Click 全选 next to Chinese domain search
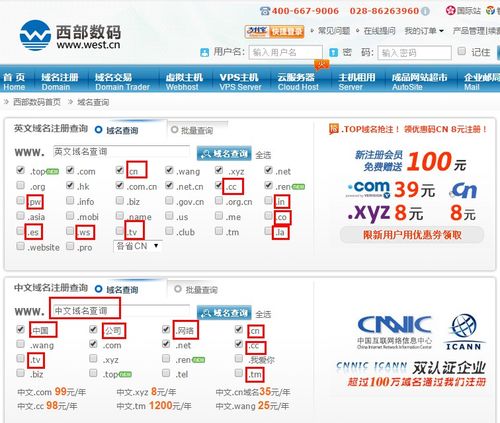This screenshot has height=423, width=500. coord(263,314)
